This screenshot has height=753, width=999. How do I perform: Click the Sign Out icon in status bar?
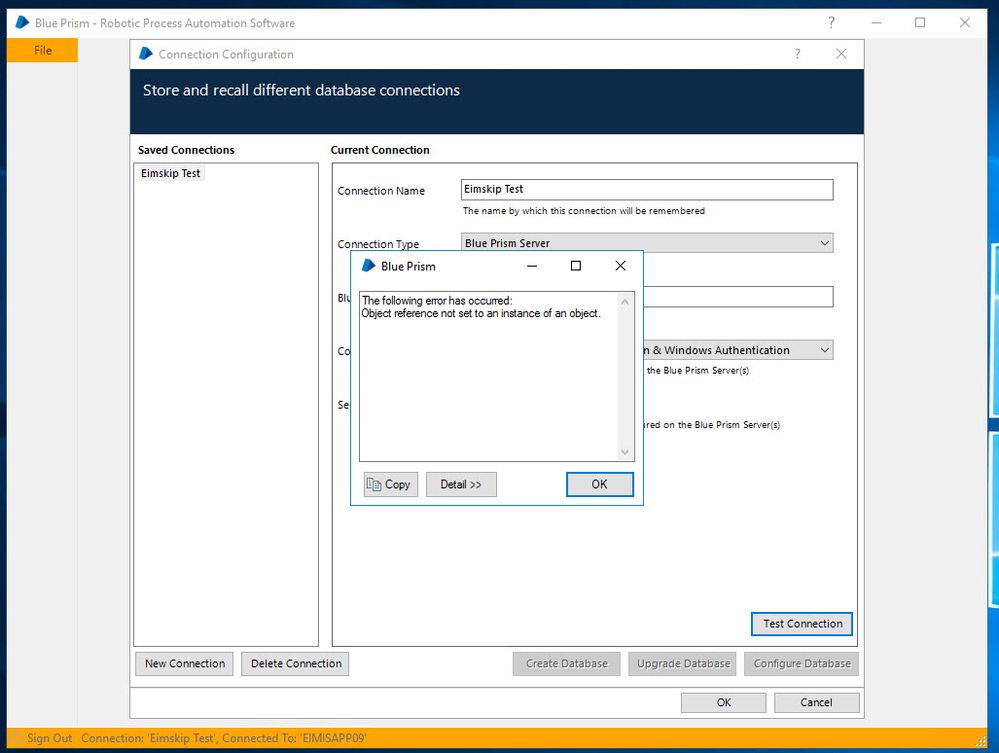pos(17,738)
